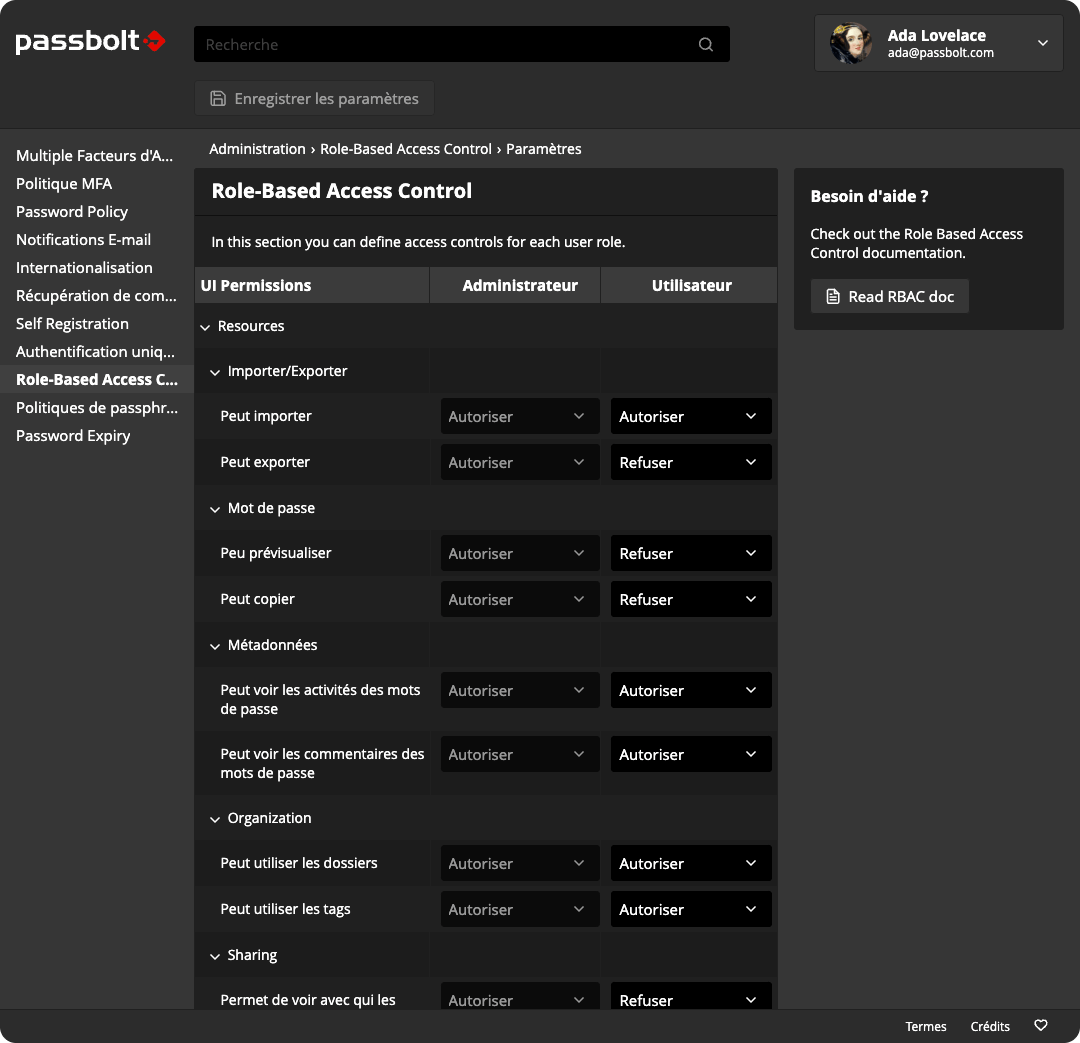Click Ada Lovelace's avatar picture
The height and width of the screenshot is (1043, 1080).
tap(851, 43)
